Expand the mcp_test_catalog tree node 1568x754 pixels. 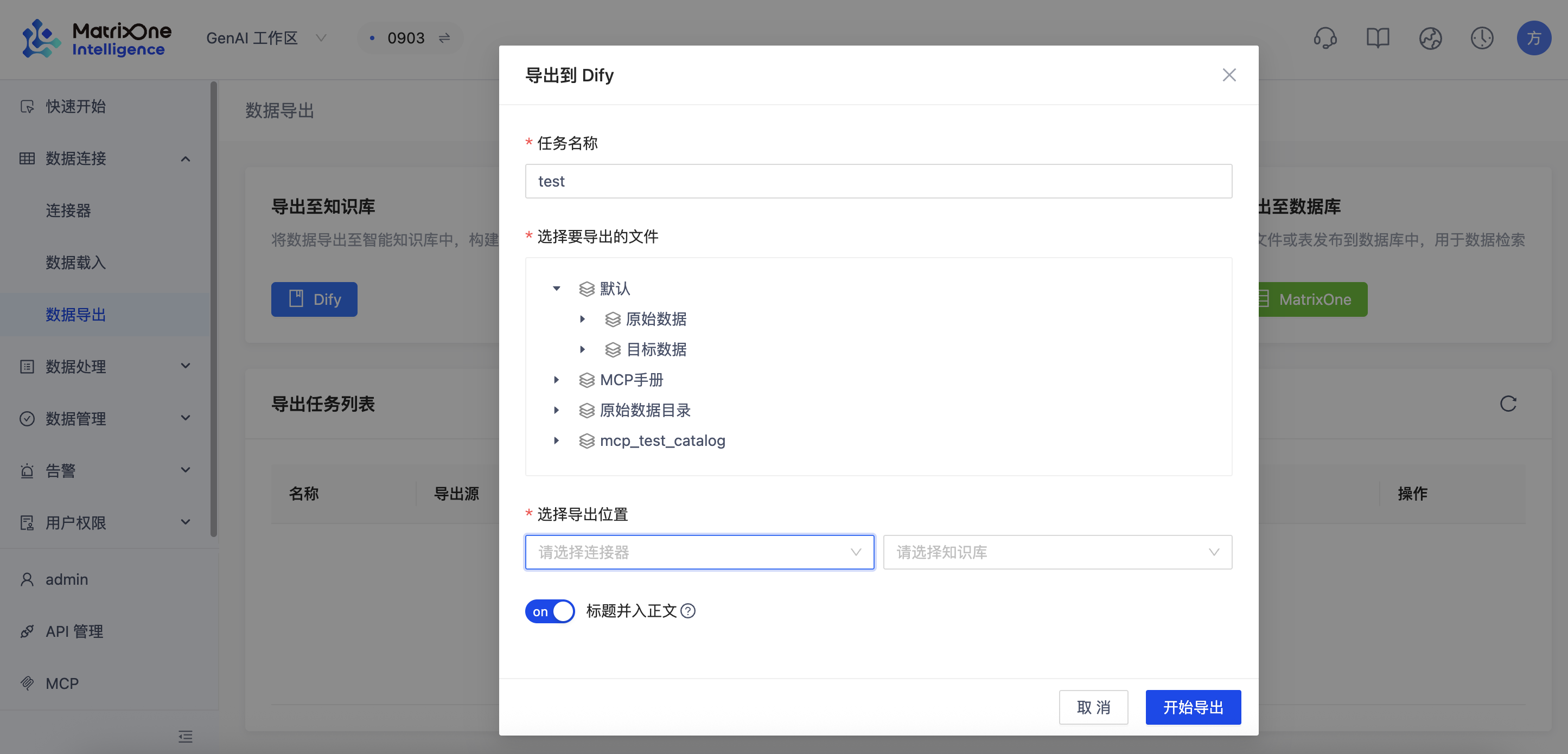[556, 440]
